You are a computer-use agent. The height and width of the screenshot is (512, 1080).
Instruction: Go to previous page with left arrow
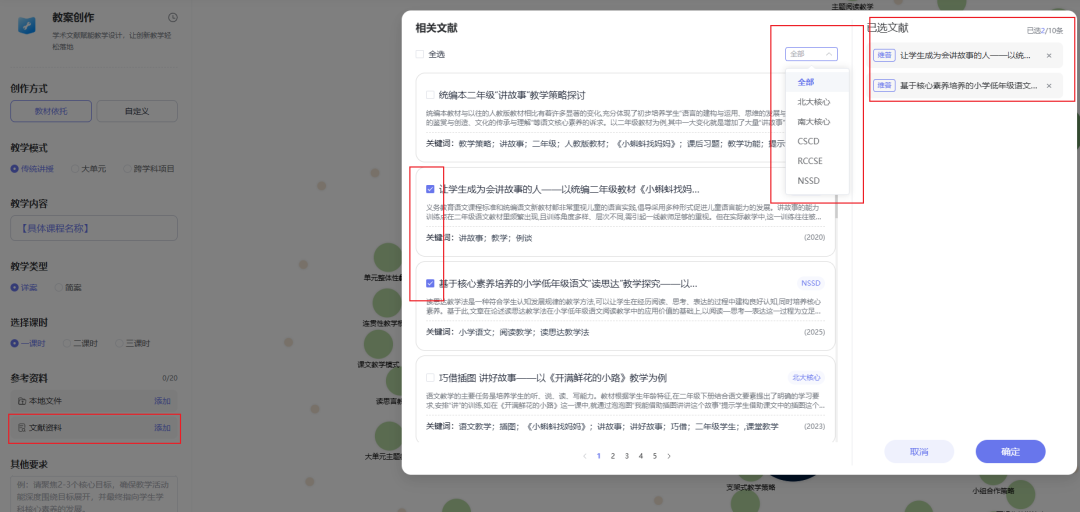pos(585,455)
